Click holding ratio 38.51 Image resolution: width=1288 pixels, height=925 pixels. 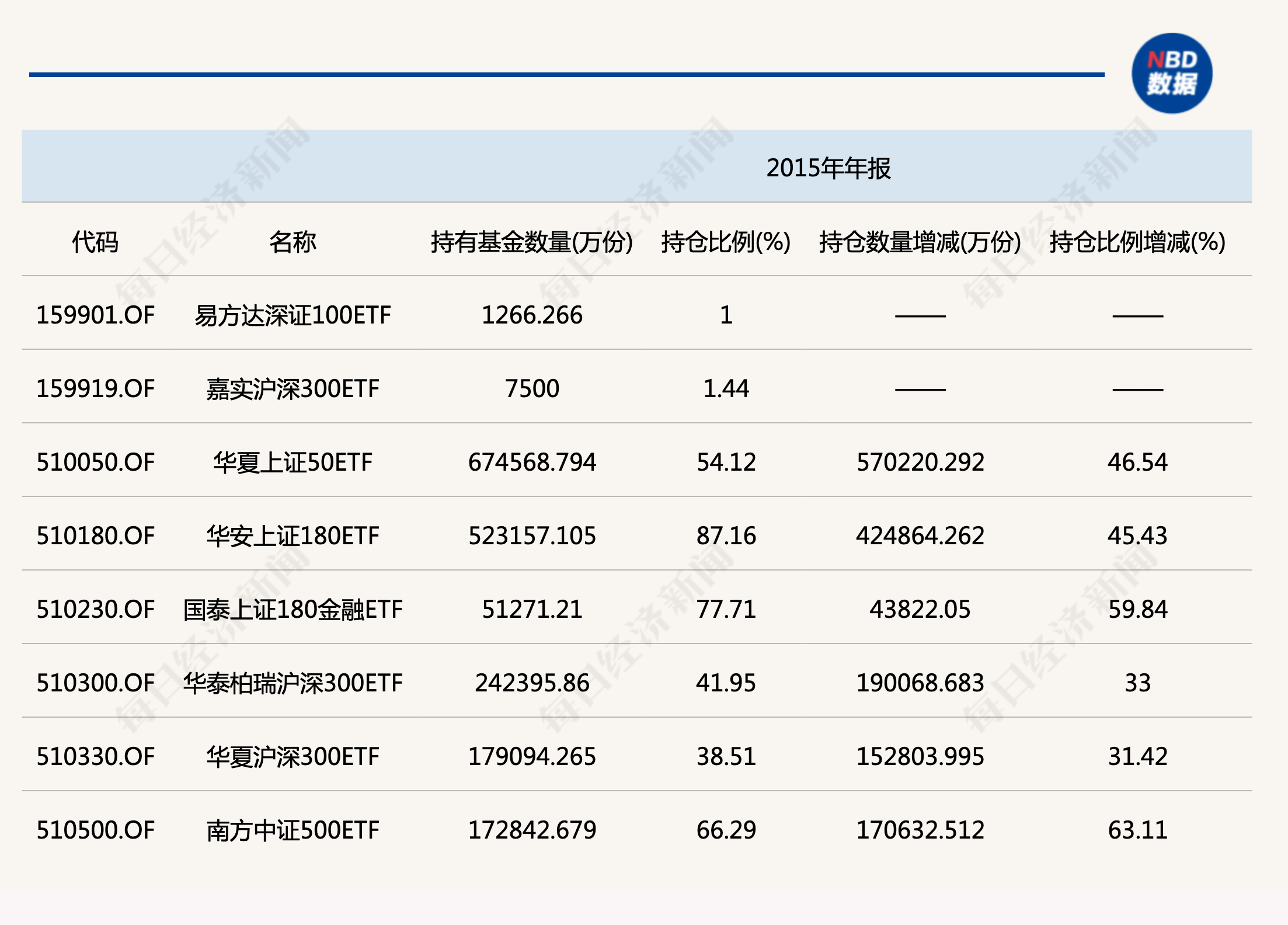pos(726,757)
